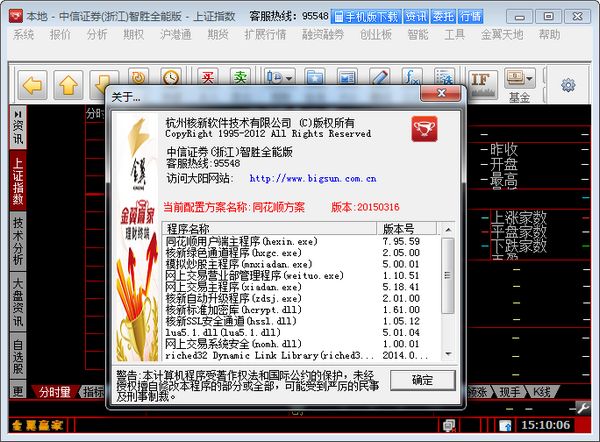Viewport: 600px width, 442px height.
Task: Switch to the 分时量 bottom tab
Action: pos(54,392)
